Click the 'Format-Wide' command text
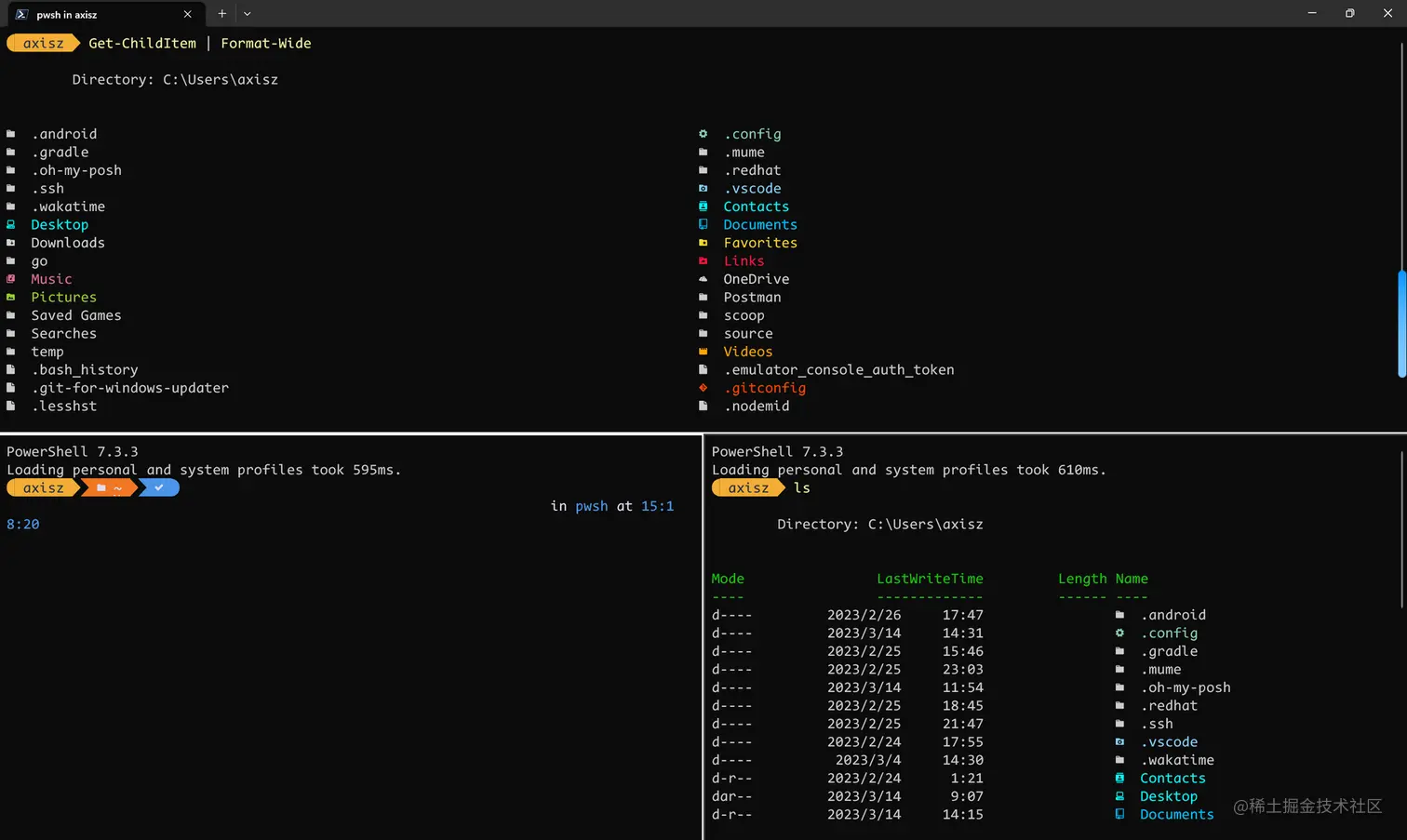 click(266, 43)
